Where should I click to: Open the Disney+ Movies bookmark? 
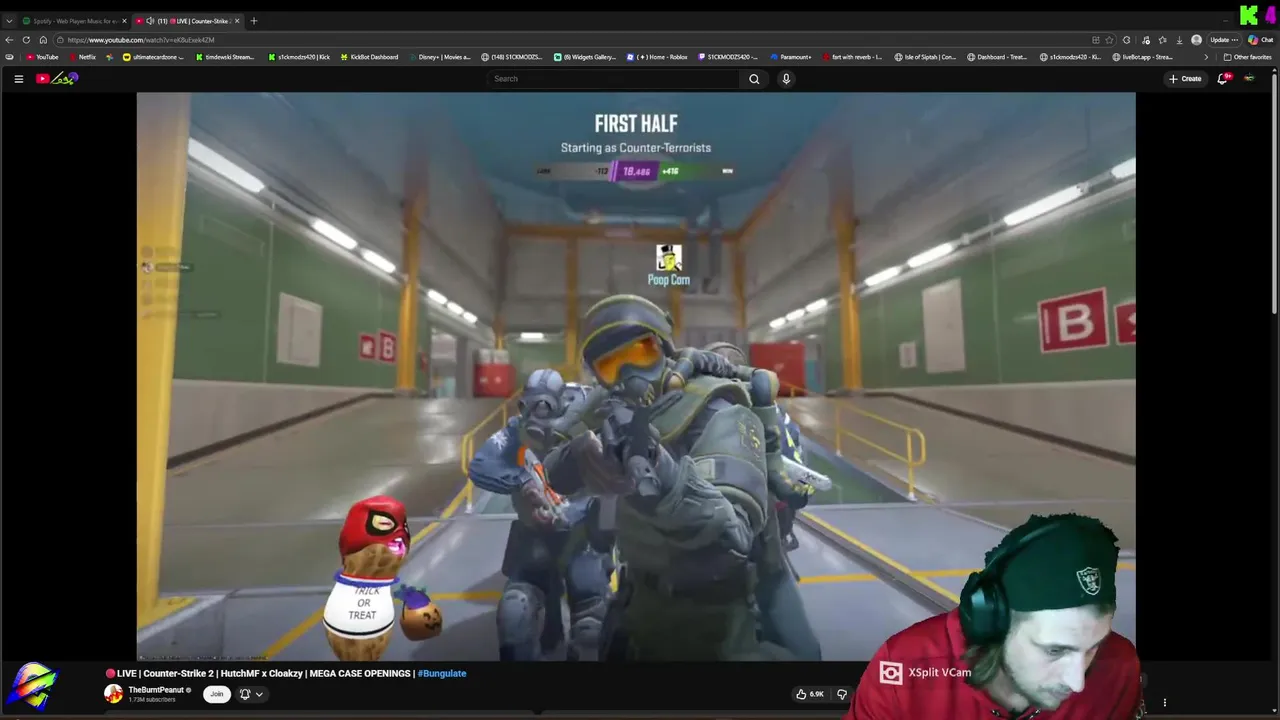(x=439, y=57)
